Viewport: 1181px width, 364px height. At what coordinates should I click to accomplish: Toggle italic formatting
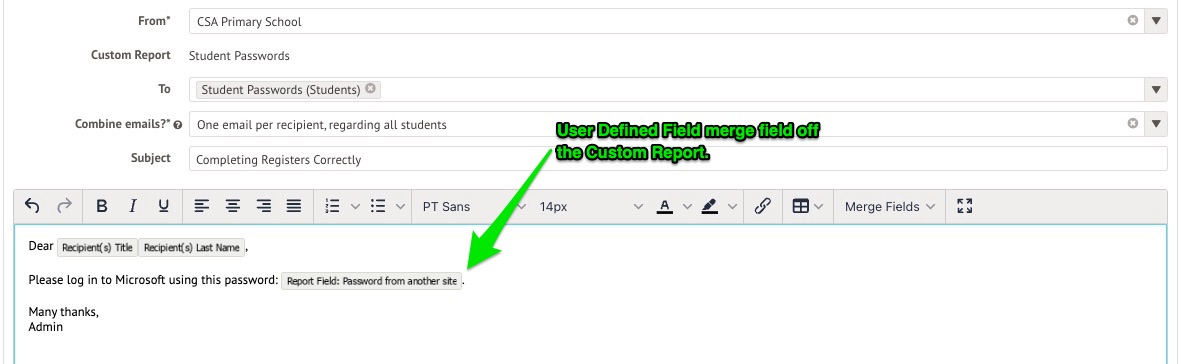point(133,206)
